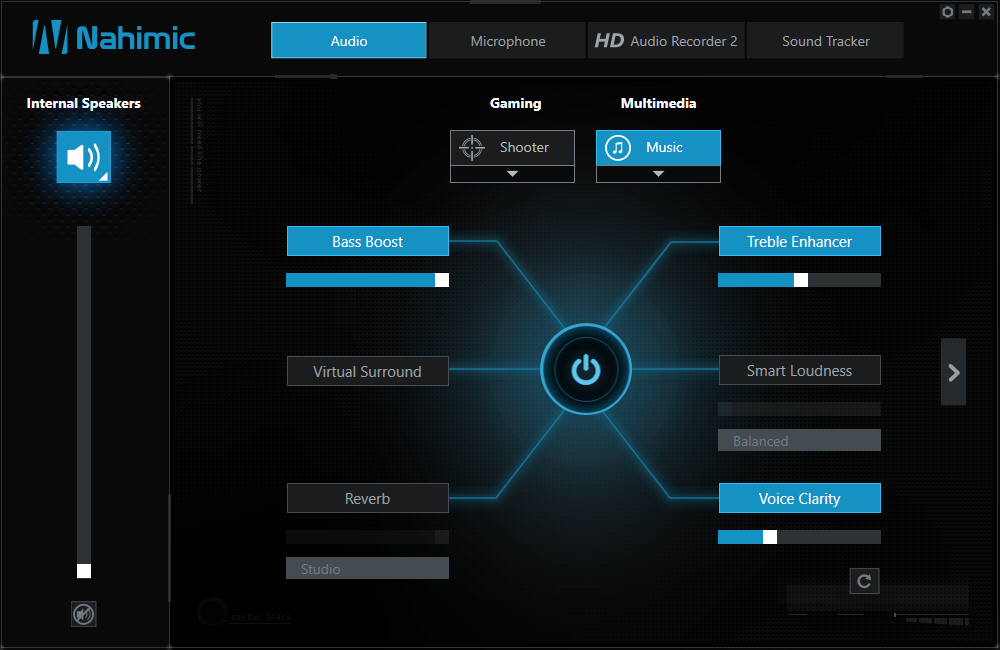Screen dimensions: 1000x650
Task: Click the Internal Speakers device icon
Action: pyautogui.click(x=84, y=157)
